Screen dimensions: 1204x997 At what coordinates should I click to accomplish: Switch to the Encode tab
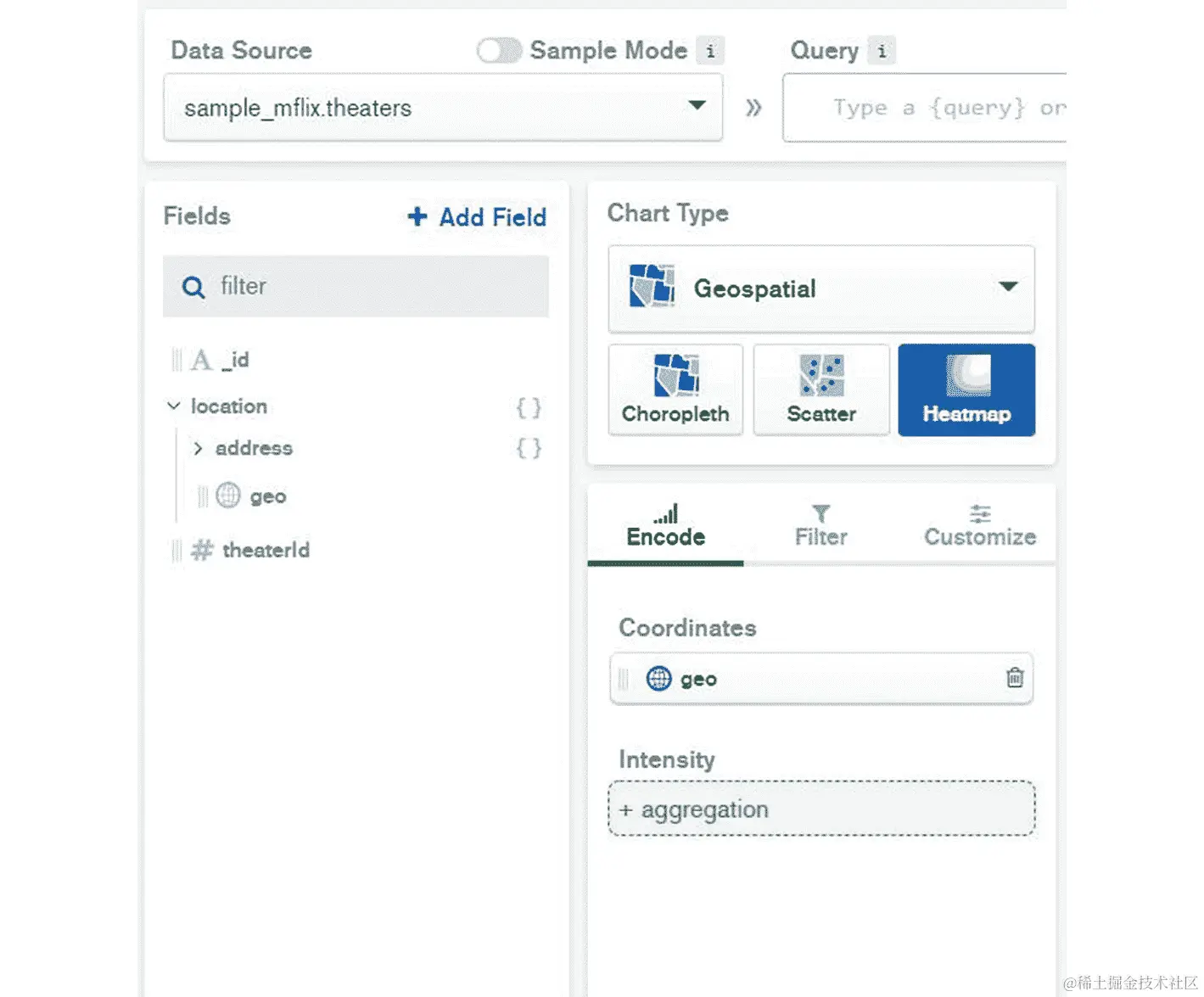click(x=666, y=526)
